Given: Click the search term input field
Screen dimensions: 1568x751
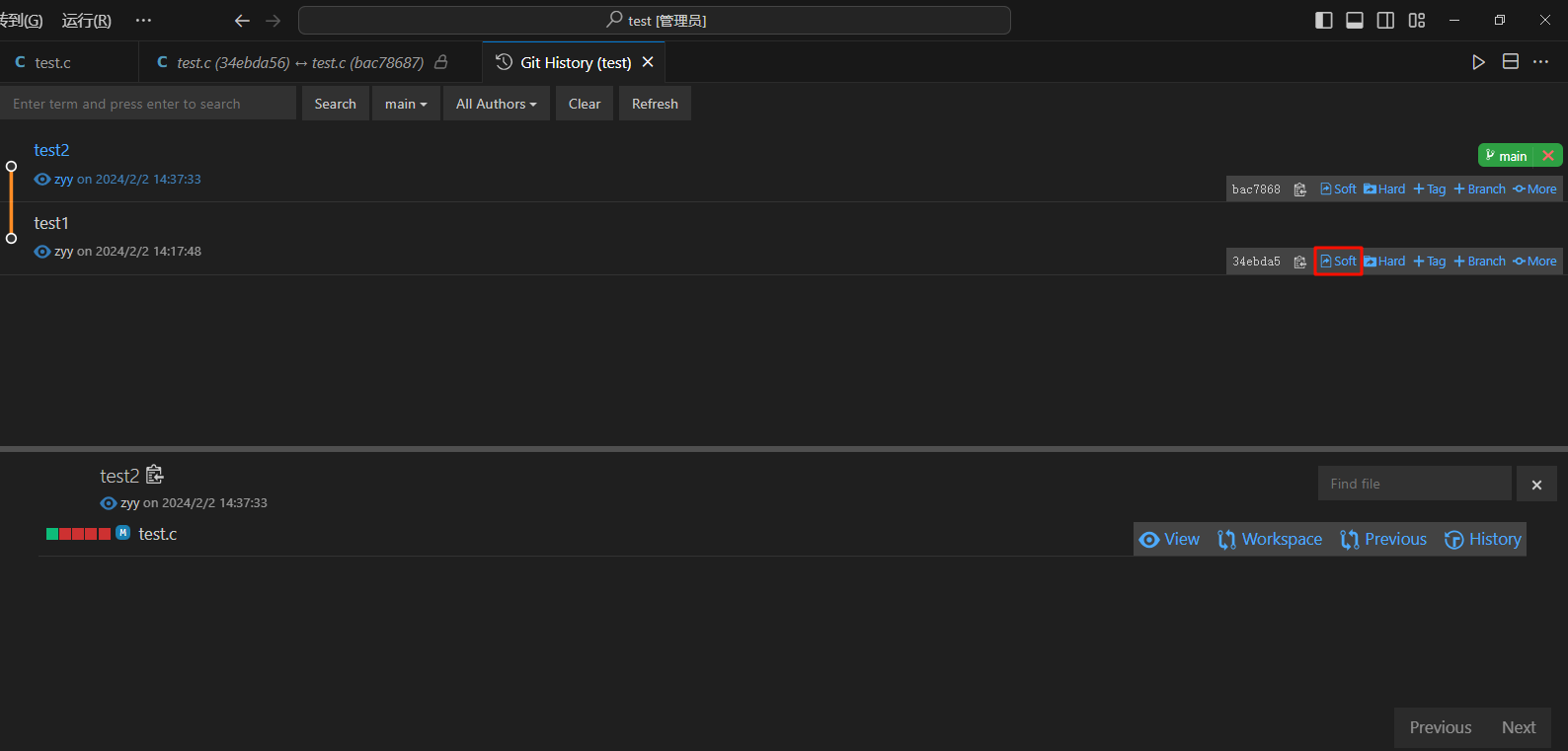Looking at the screenshot, I should [x=148, y=104].
